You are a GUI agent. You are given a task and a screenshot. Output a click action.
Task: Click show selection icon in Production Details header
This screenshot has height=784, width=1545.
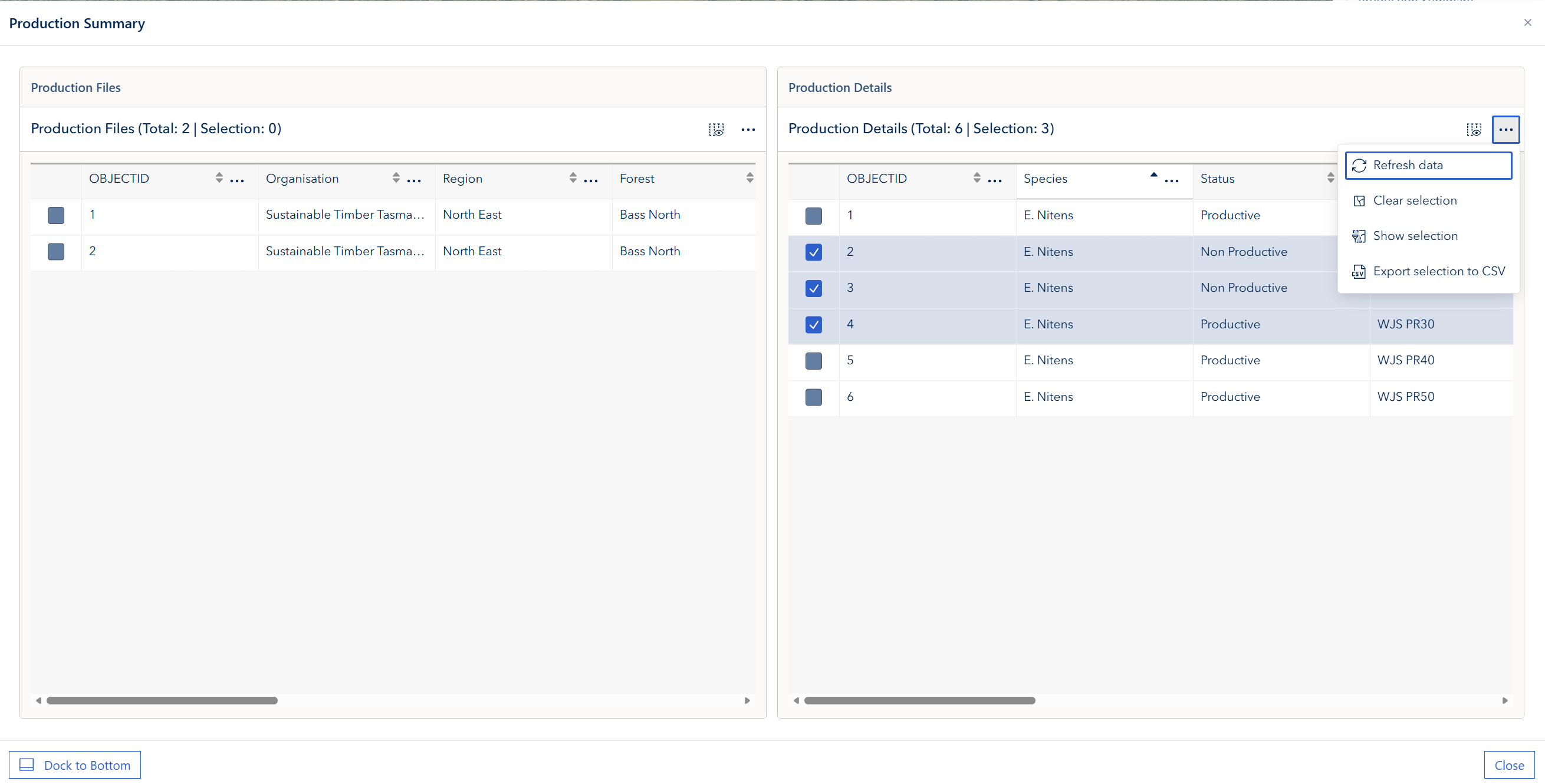pos(1474,130)
